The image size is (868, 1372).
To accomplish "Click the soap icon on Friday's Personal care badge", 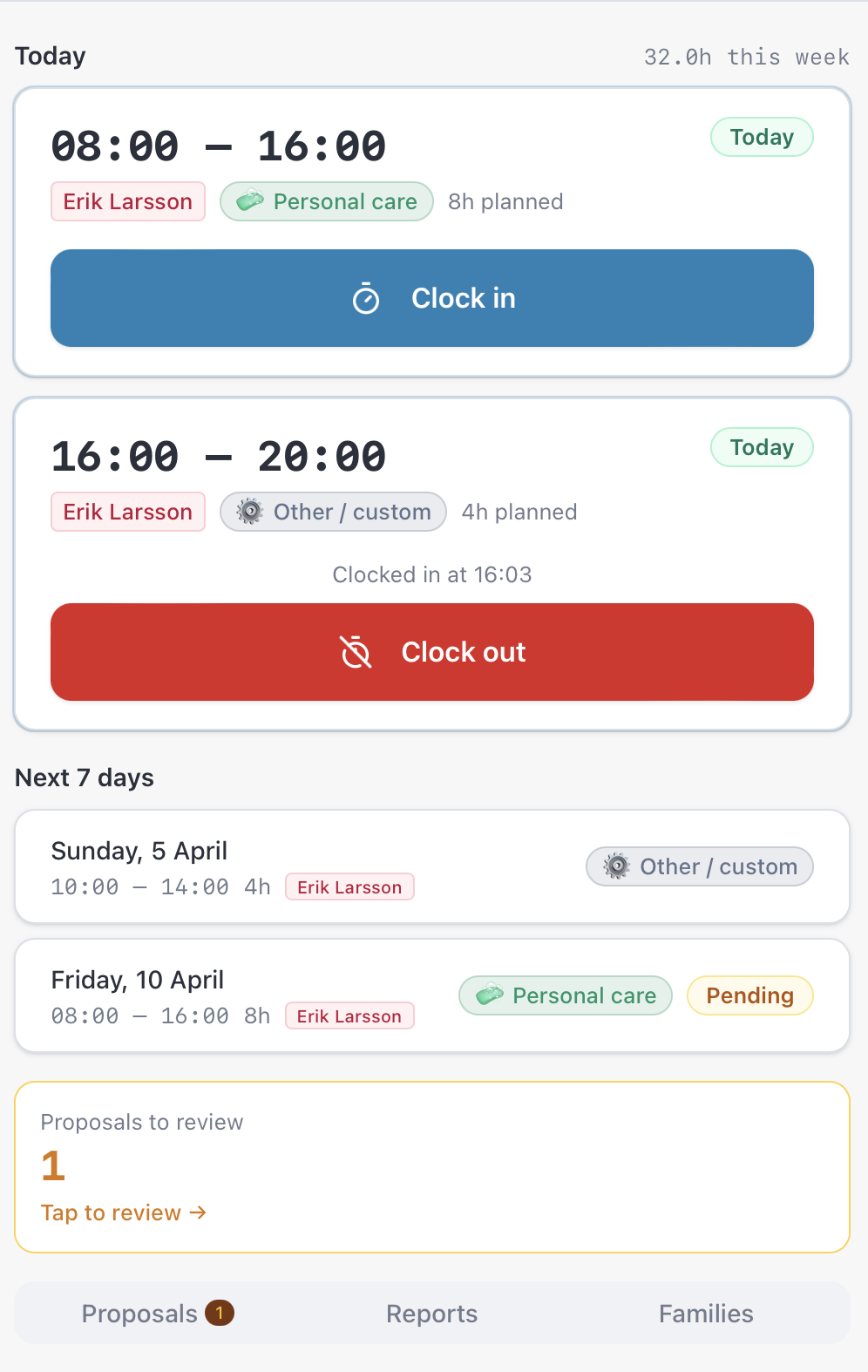I will point(489,995).
